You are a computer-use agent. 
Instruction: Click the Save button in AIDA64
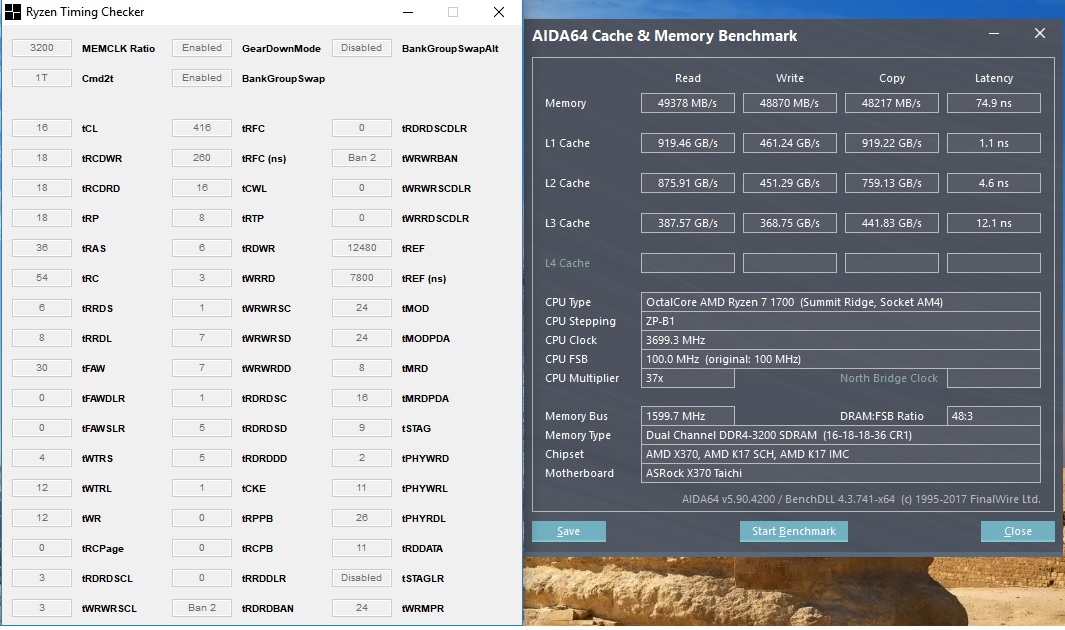568,531
